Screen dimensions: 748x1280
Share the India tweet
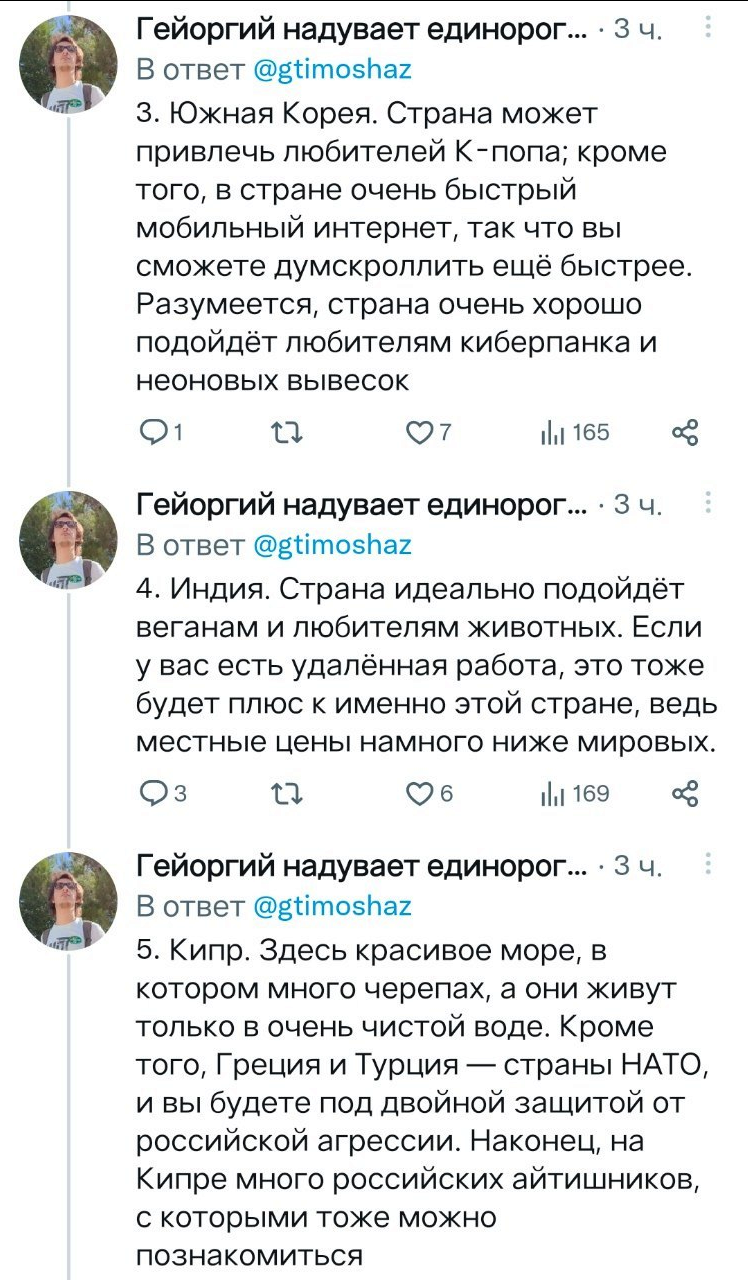click(x=684, y=794)
